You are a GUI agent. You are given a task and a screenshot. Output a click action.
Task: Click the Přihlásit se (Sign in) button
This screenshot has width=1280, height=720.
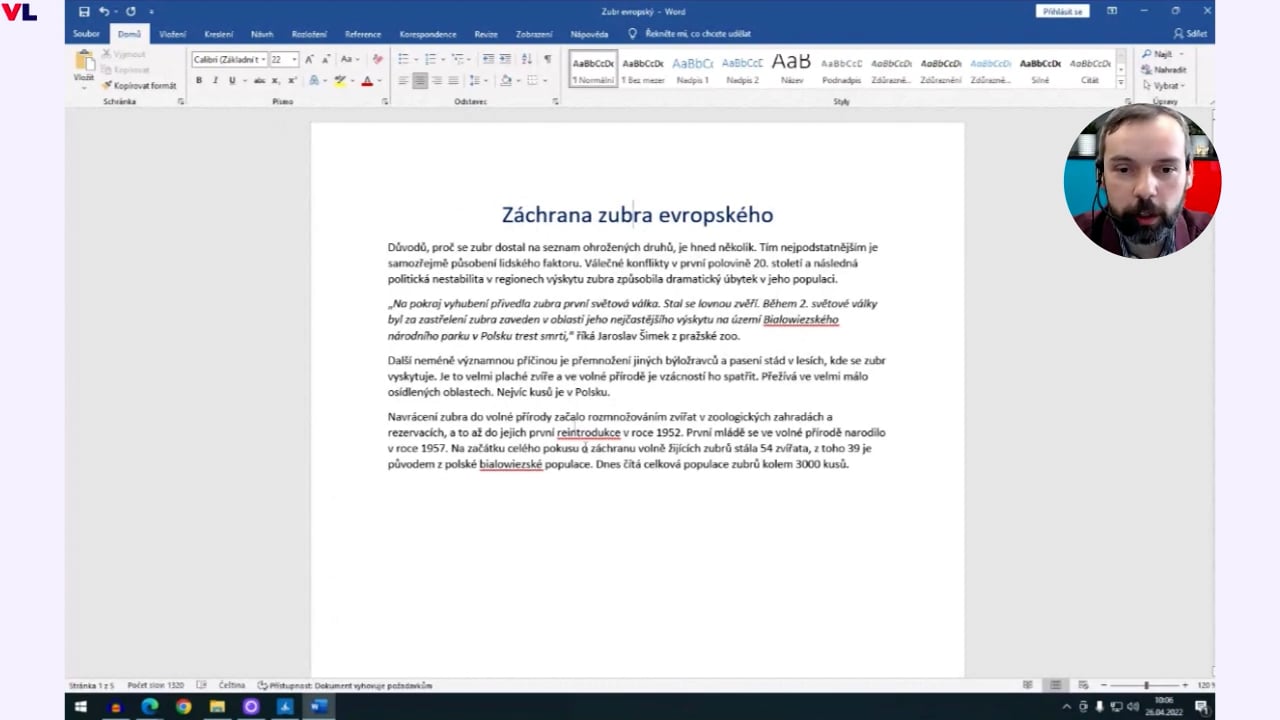(x=1062, y=11)
